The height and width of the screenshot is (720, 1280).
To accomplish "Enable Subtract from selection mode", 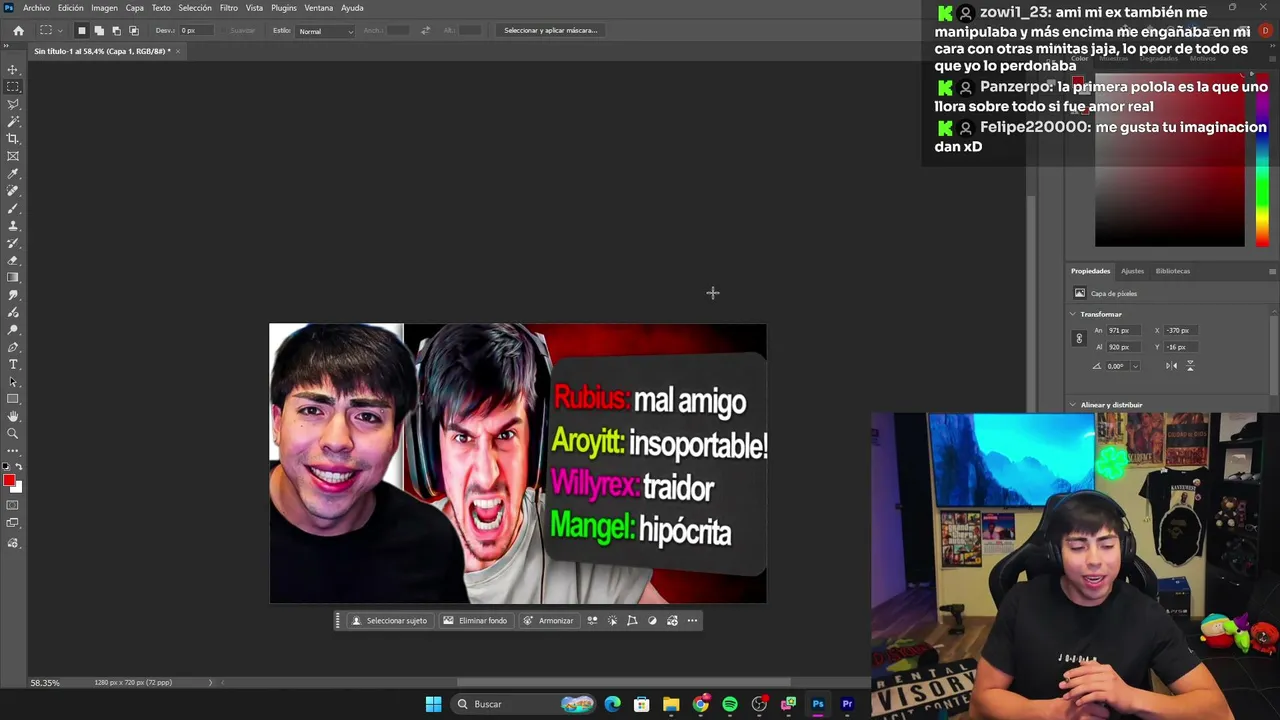I will click(116, 31).
